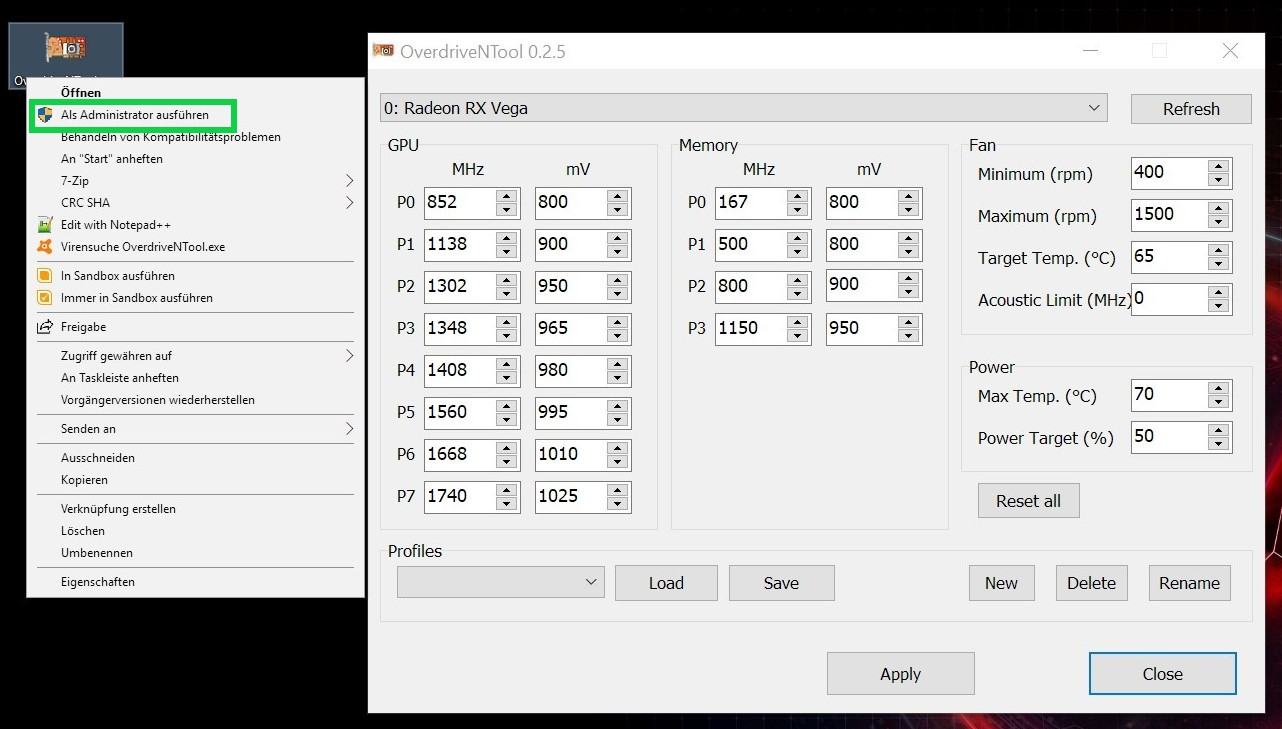Open the Radeon RX Vega GPU dropdown
1282x729 pixels.
click(743, 108)
